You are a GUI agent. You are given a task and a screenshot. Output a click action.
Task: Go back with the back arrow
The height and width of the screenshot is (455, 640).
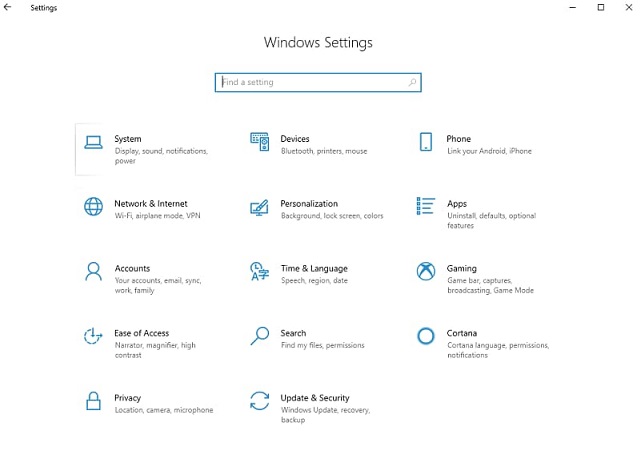8,7
